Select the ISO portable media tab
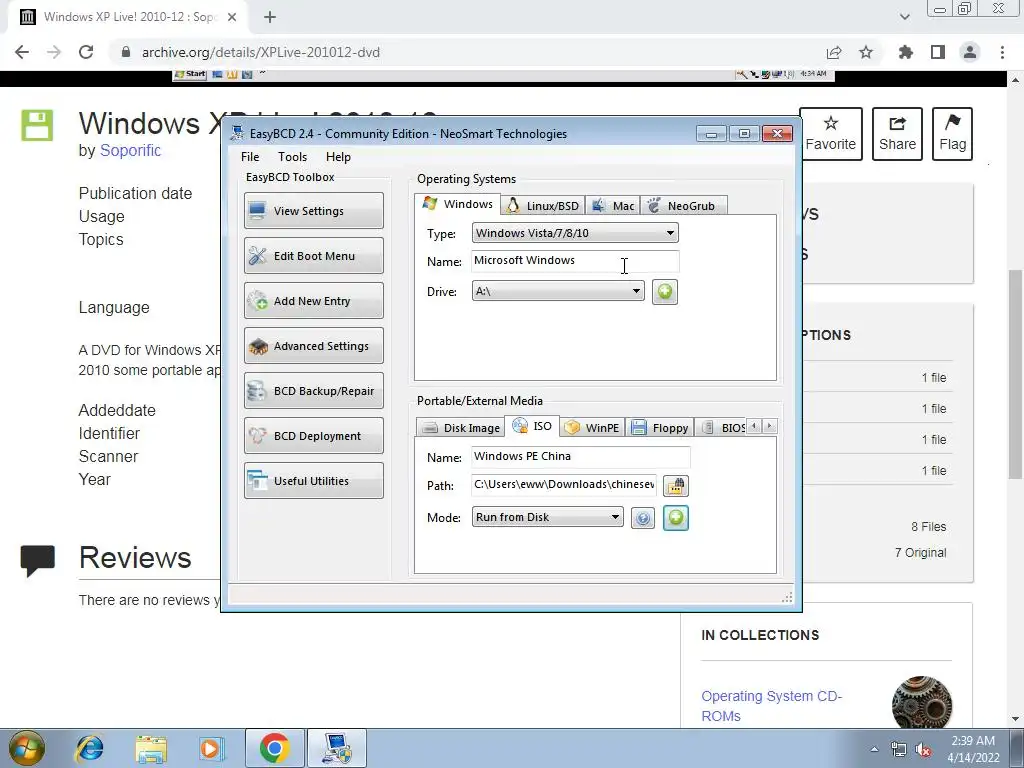1024x768 pixels. point(532,426)
